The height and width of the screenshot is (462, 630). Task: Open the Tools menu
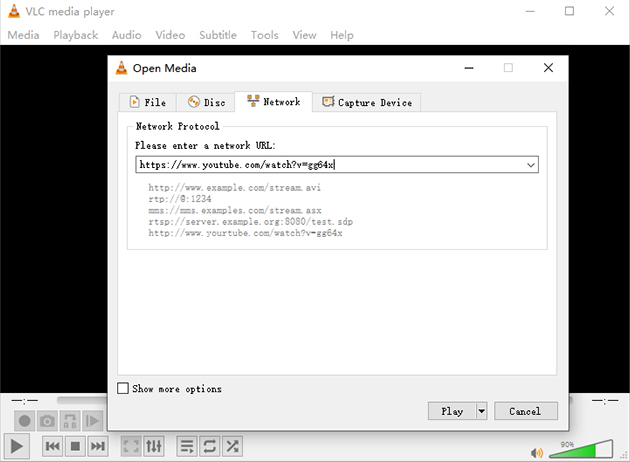coord(264,35)
